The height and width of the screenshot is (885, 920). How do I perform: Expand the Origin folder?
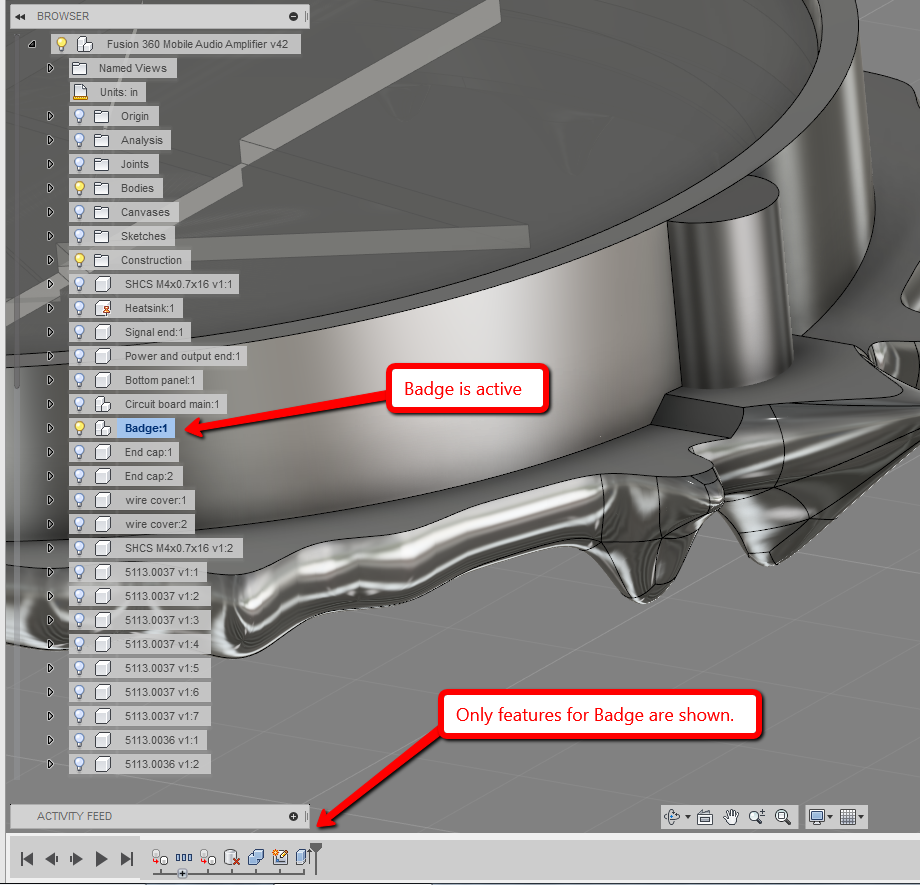(51, 116)
